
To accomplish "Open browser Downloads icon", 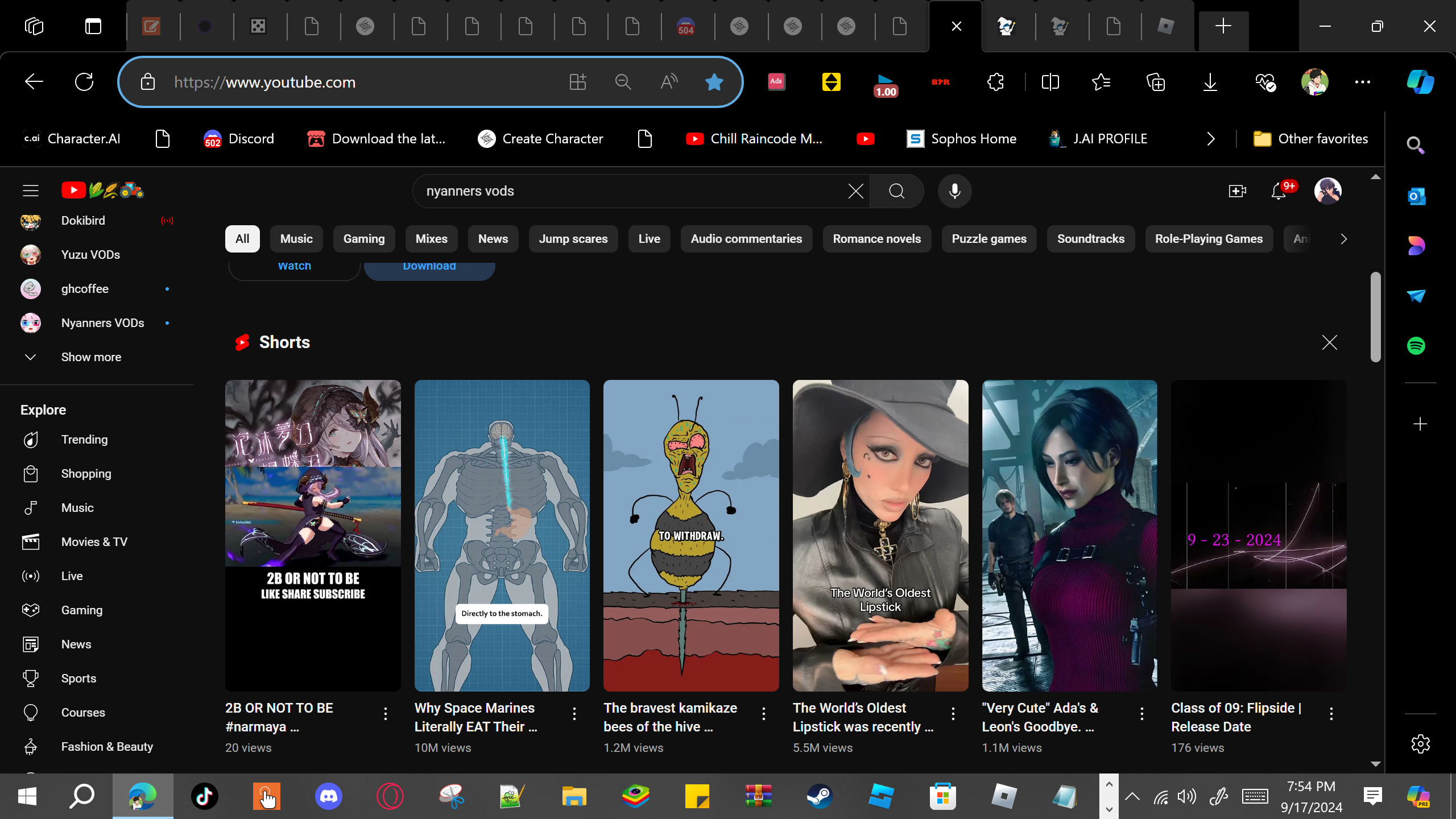I will [1210, 82].
